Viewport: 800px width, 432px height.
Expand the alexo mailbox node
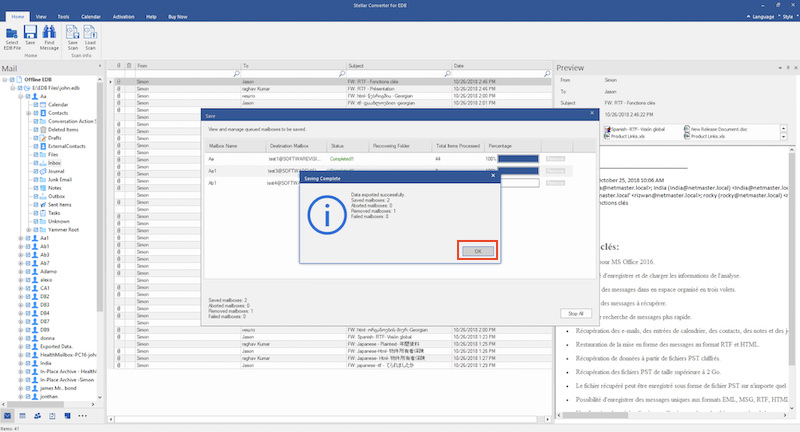(21, 279)
